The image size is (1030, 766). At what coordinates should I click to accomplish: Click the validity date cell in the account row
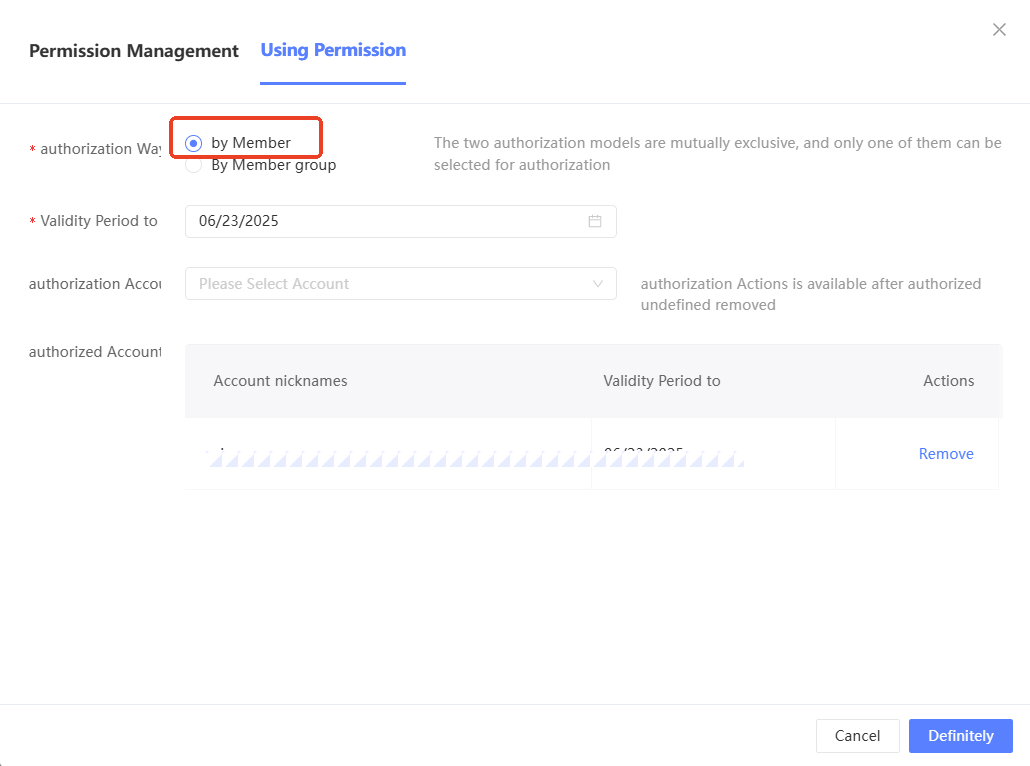tap(712, 455)
